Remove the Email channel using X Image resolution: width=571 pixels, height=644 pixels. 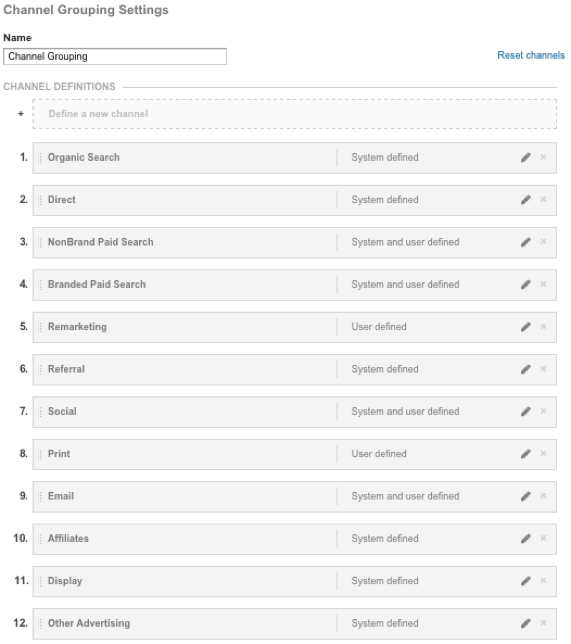(543, 496)
